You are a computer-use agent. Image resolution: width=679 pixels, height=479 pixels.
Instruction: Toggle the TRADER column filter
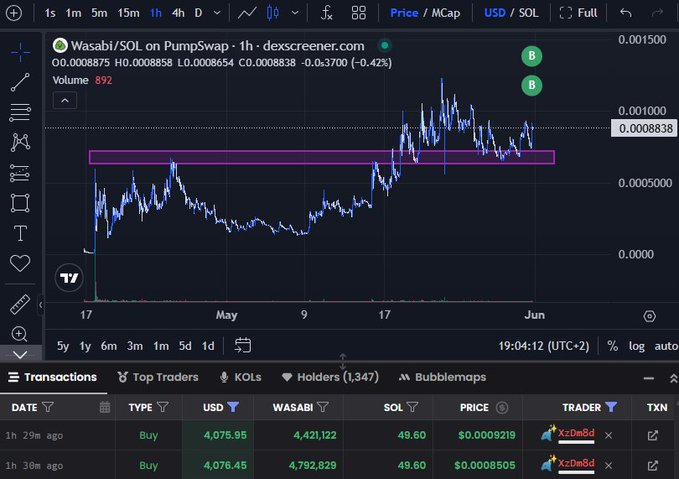[x=611, y=407]
